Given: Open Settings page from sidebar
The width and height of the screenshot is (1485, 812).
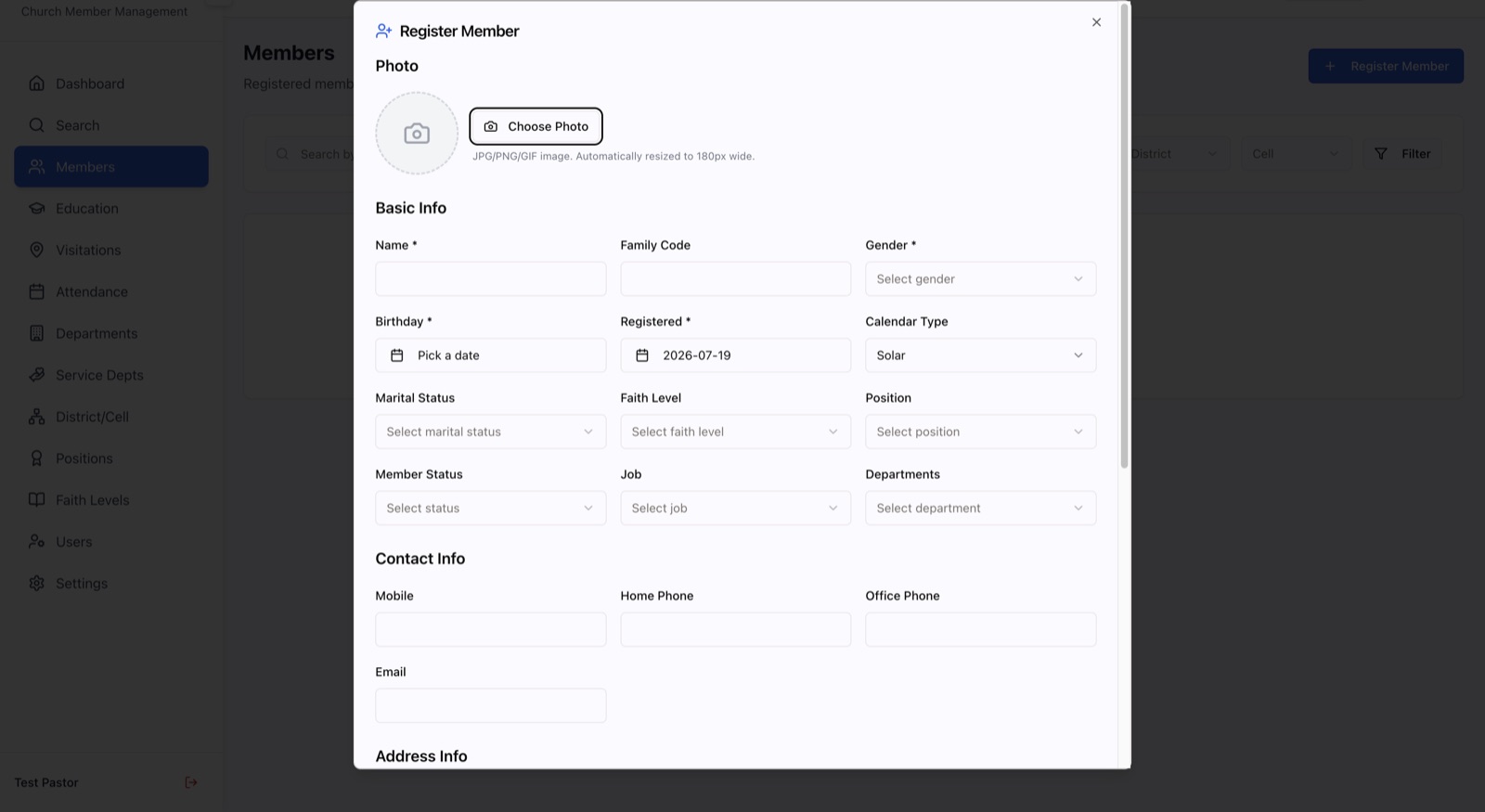Looking at the screenshot, I should click(x=111, y=584).
